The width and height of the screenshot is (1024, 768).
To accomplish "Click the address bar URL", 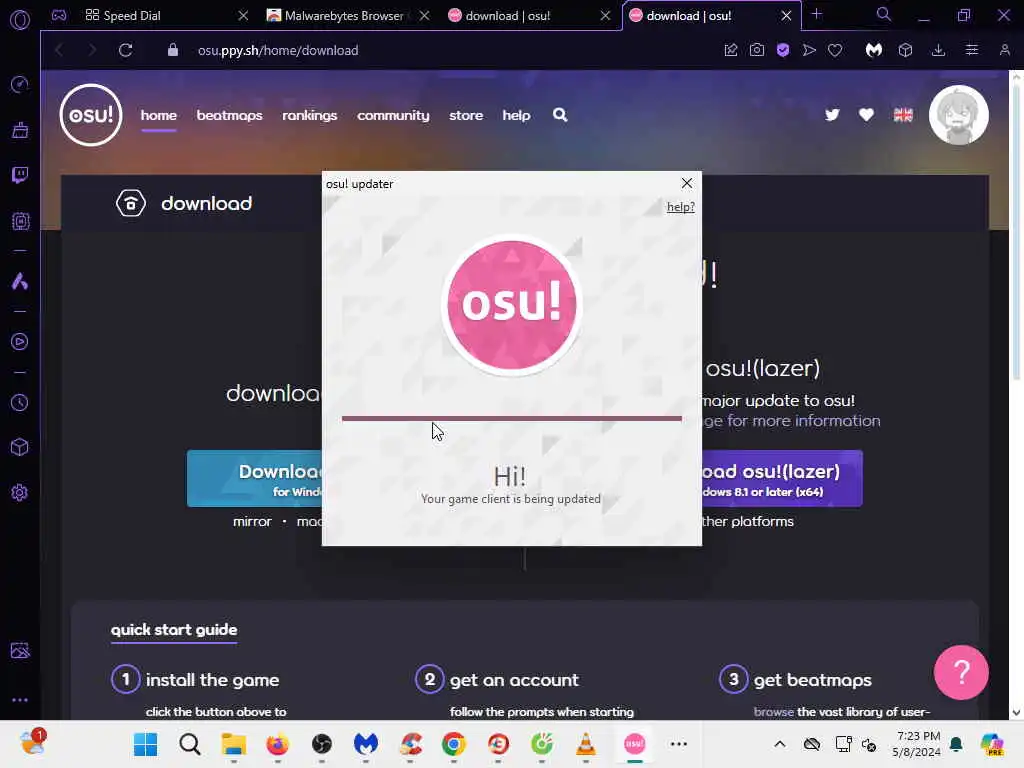I will [278, 50].
